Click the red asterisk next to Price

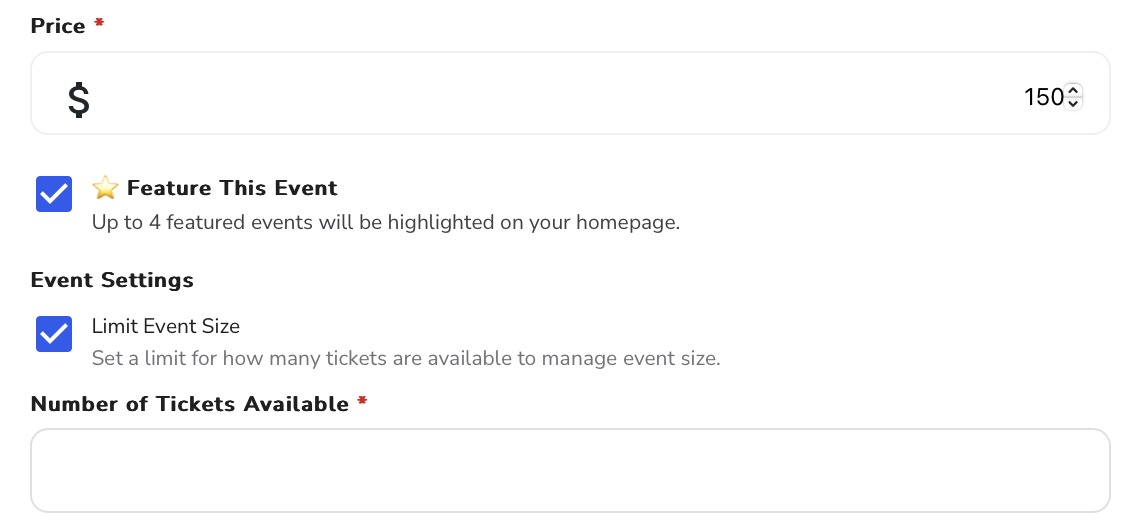100,23
